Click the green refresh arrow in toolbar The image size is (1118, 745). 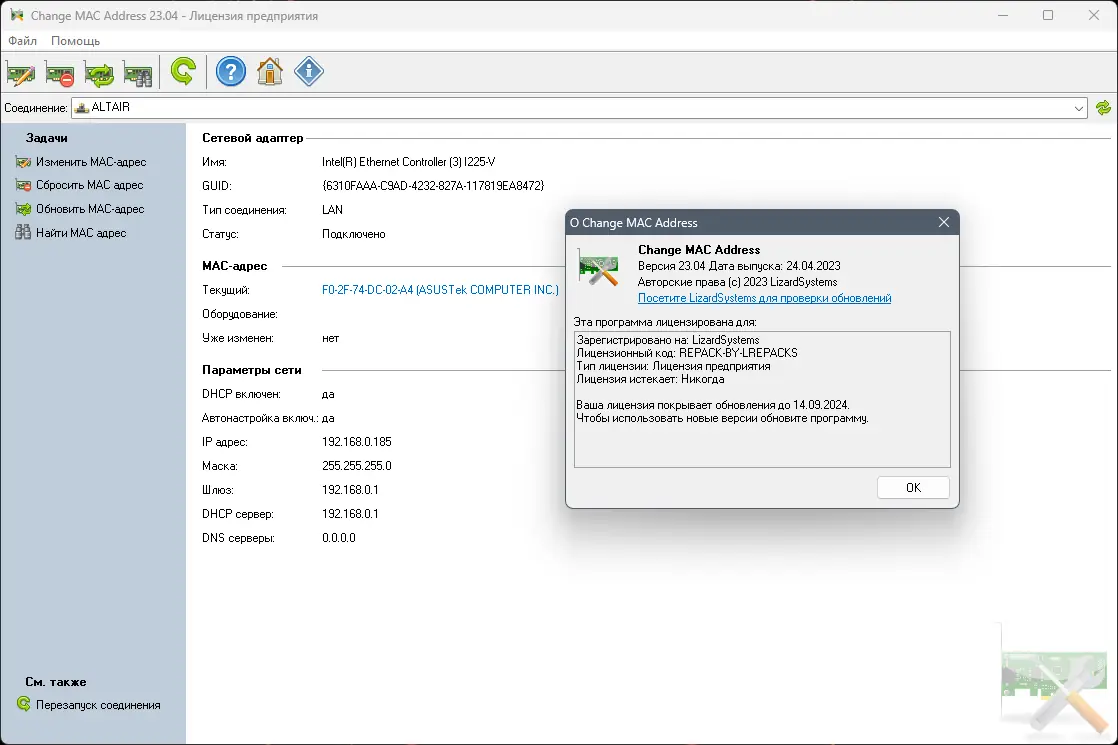click(x=183, y=72)
